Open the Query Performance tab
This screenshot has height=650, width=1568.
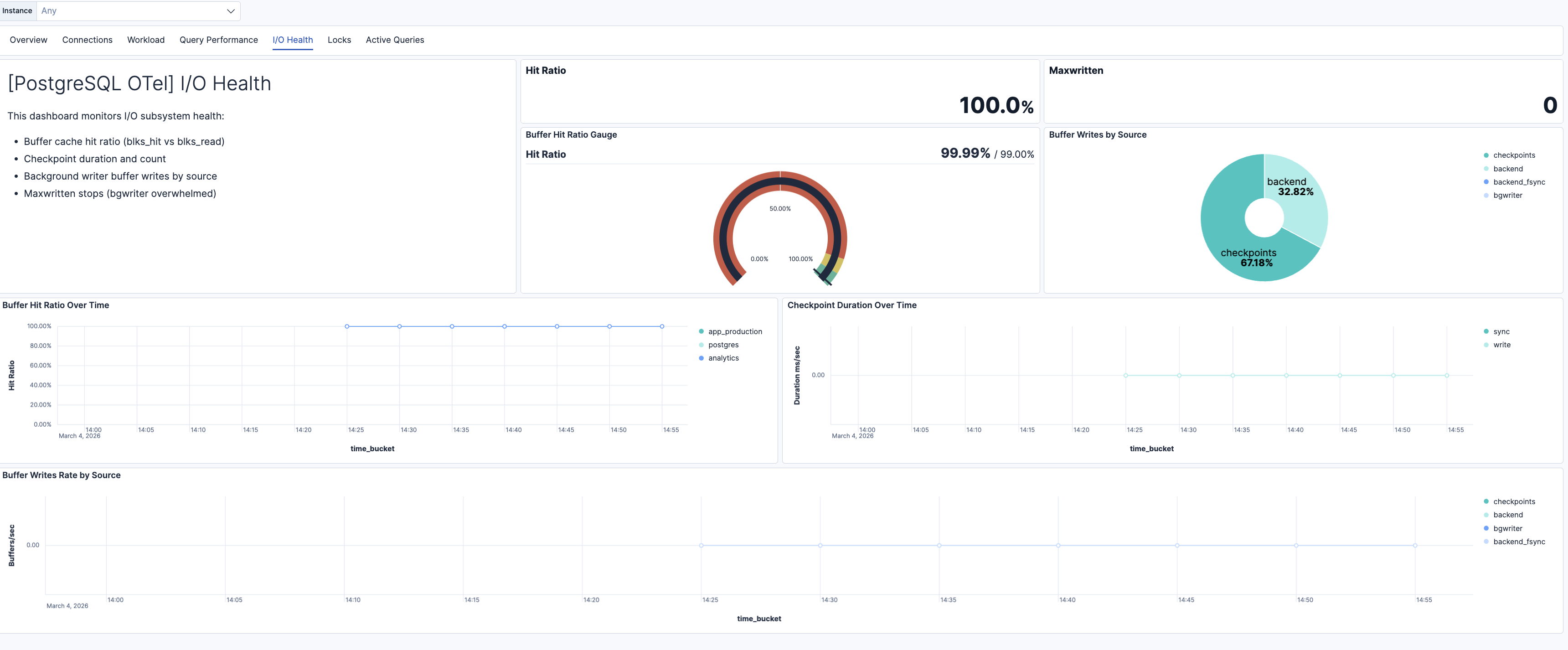coord(218,40)
